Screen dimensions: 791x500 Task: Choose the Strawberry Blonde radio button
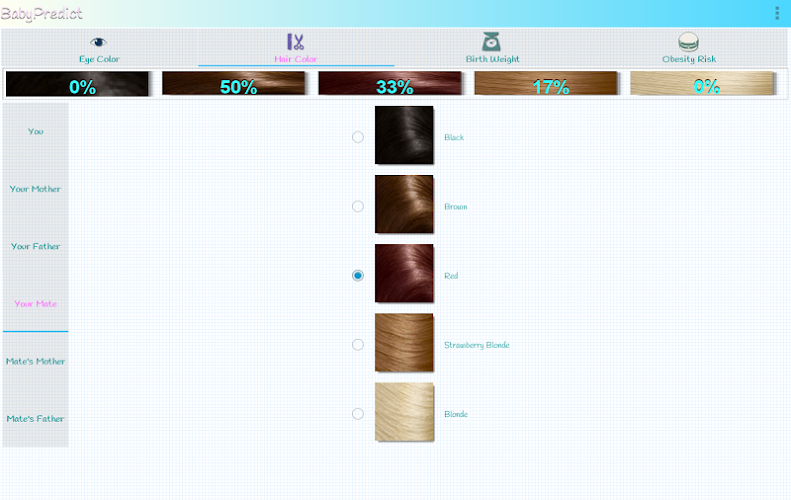coord(358,344)
